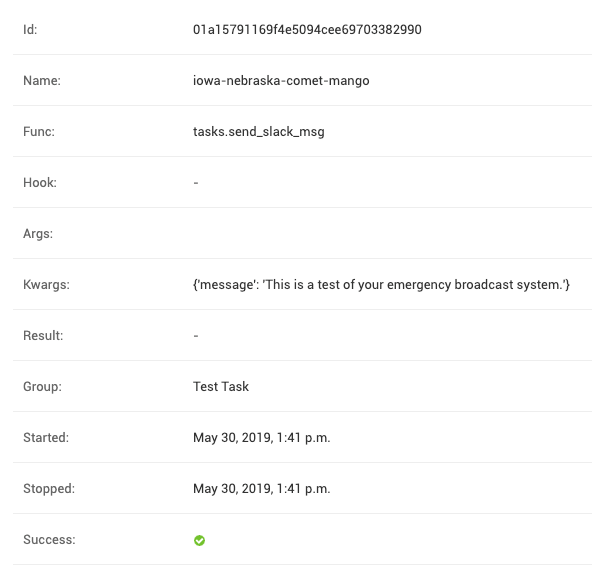Viewport: 592px width, 583px height.
Task: Click the Result dash value
Action: click(x=196, y=336)
